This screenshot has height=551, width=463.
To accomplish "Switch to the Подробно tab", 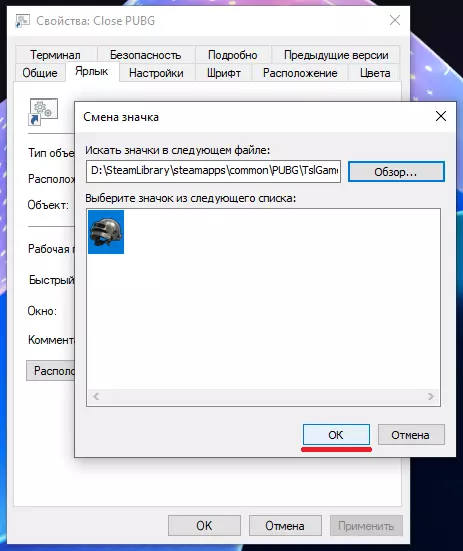I will point(233,54).
